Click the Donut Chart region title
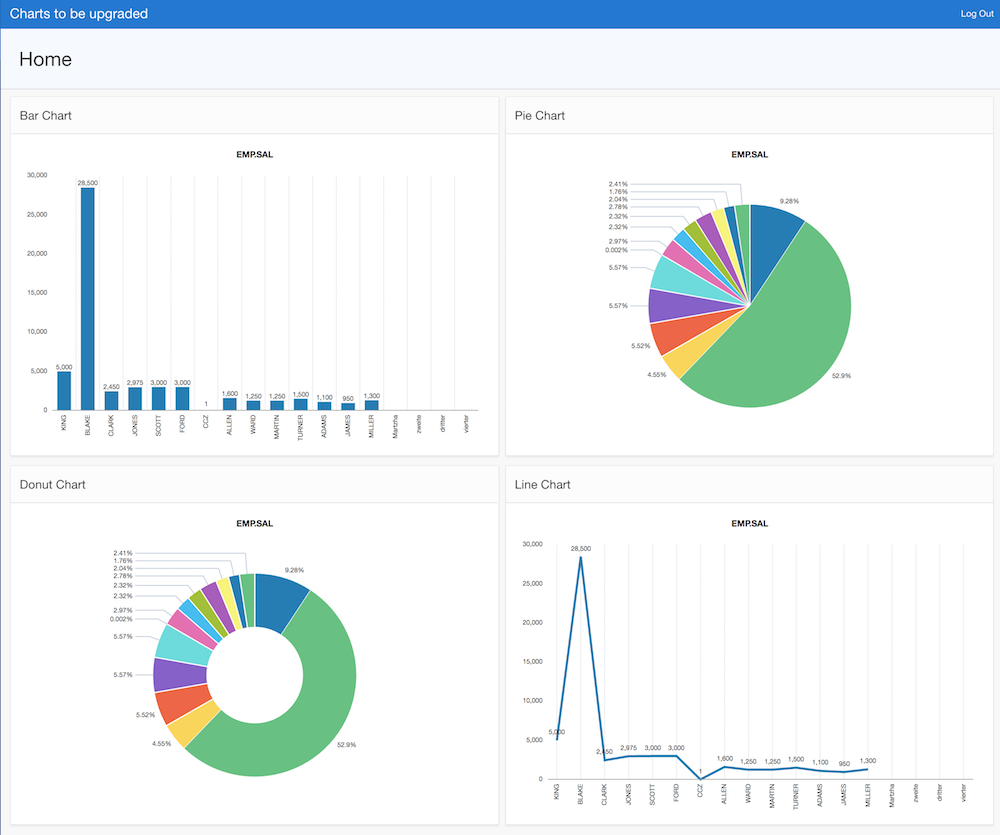Viewport: 1000px width, 835px height. [52, 485]
